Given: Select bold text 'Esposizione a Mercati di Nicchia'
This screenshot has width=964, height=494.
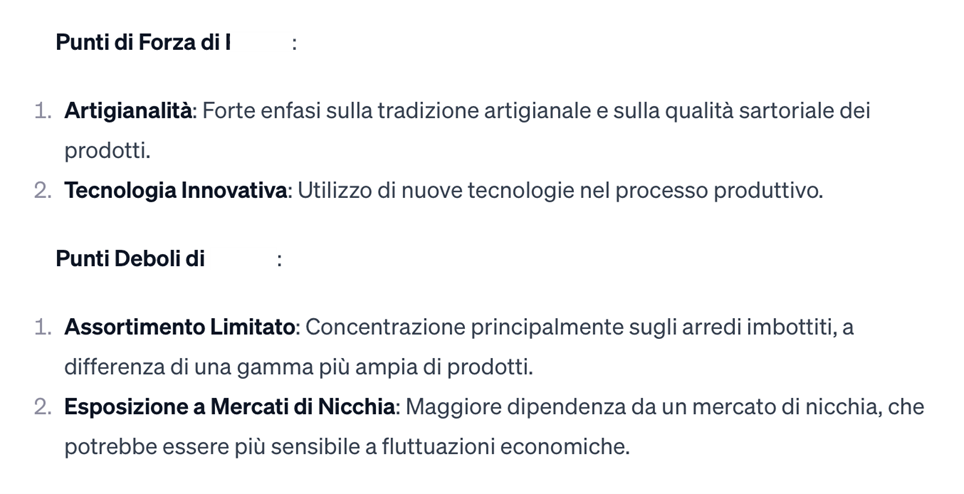Looking at the screenshot, I should point(230,407).
